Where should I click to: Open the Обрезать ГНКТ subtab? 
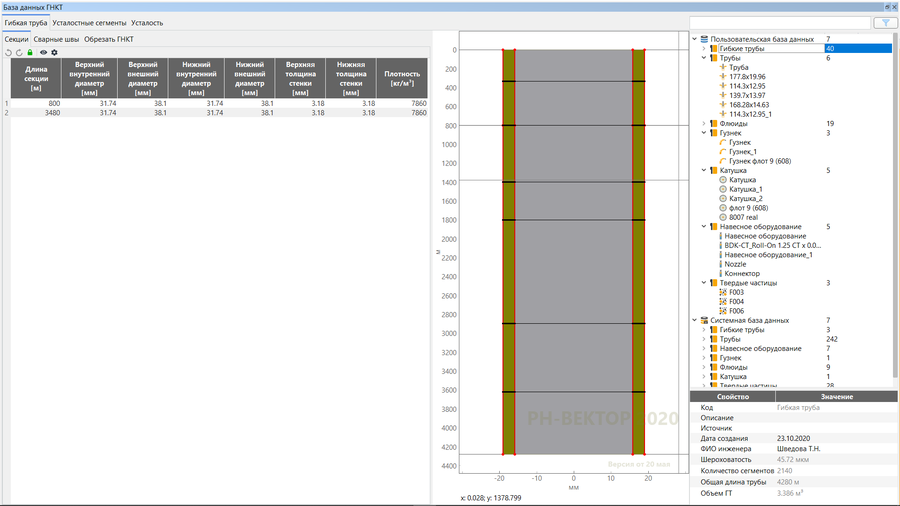(x=109, y=39)
